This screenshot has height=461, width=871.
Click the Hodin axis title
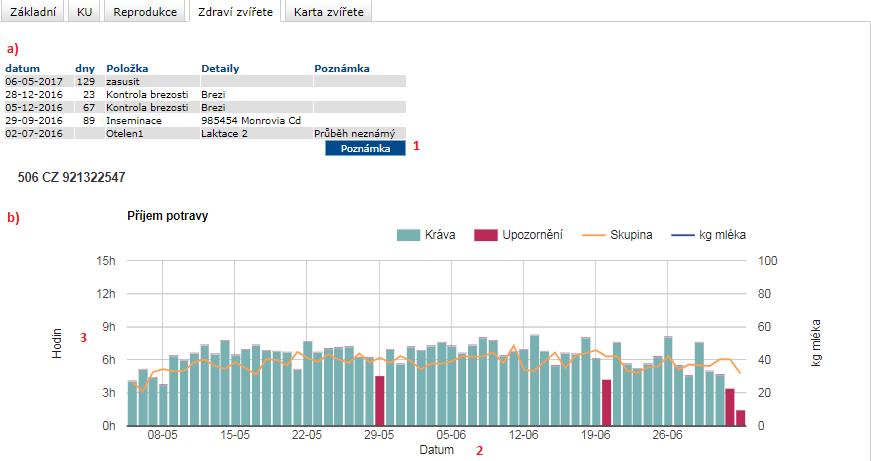click(x=57, y=343)
